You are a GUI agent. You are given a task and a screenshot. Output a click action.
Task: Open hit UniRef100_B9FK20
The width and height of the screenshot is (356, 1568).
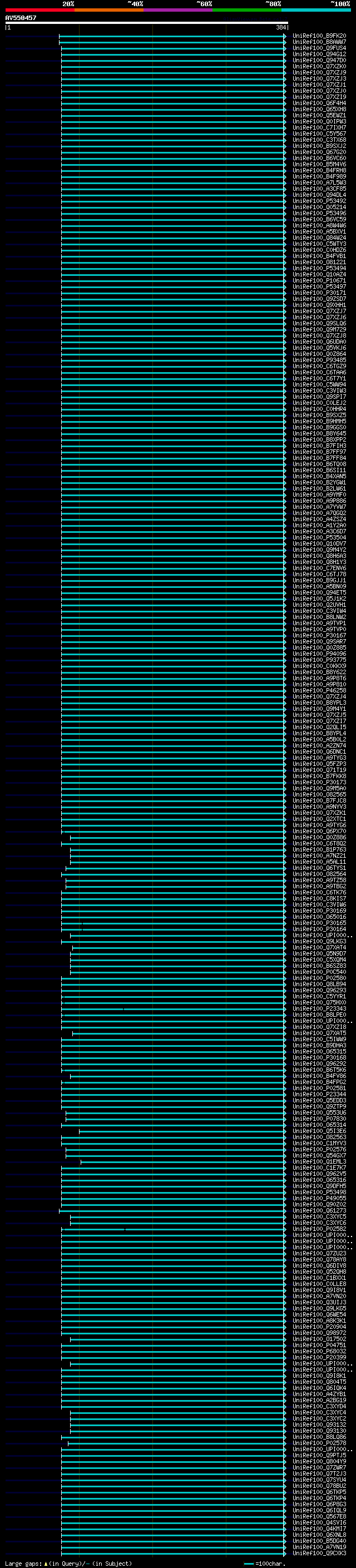tap(319, 36)
